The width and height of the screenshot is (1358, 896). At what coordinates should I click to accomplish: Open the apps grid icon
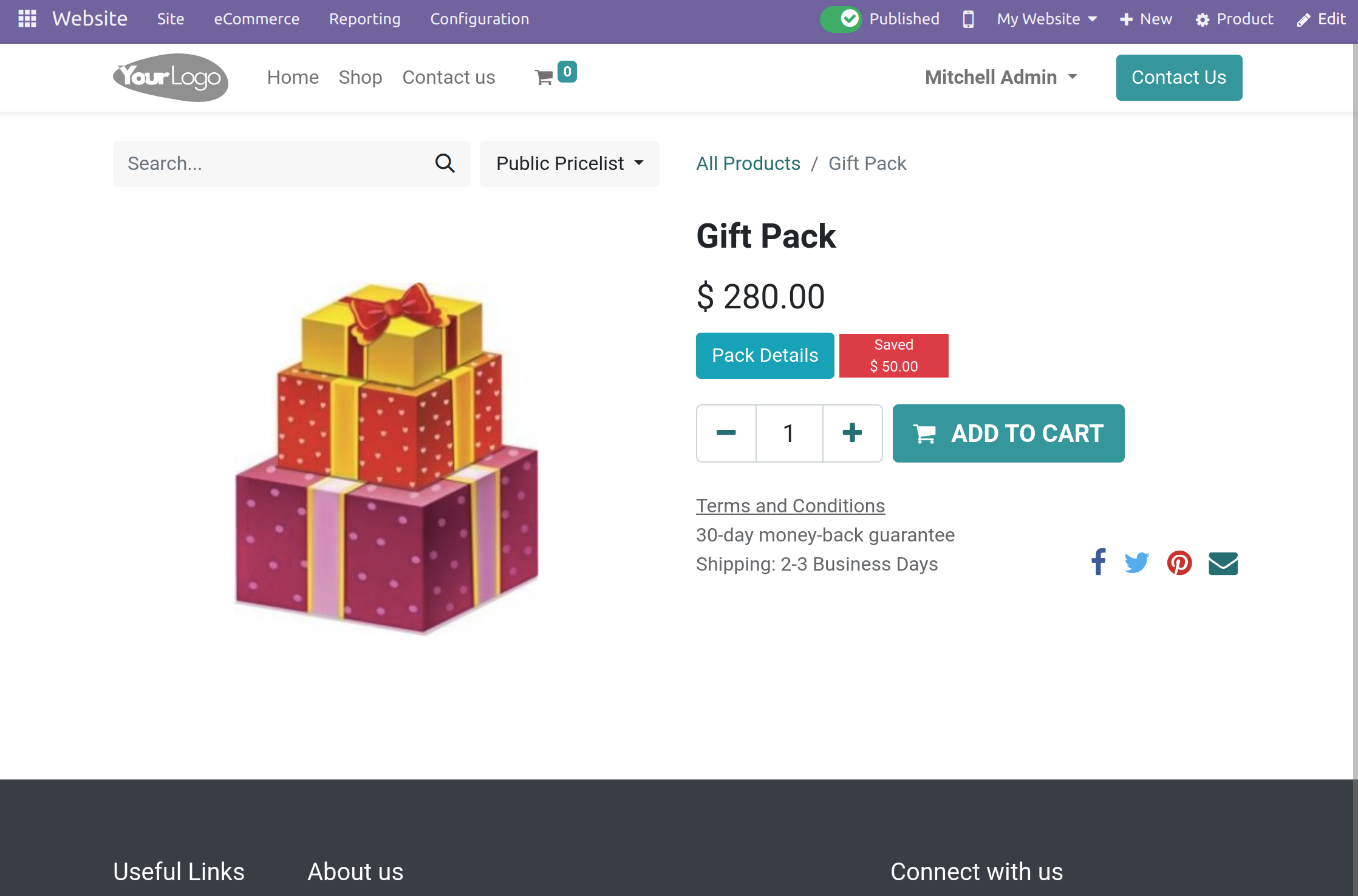pyautogui.click(x=27, y=18)
